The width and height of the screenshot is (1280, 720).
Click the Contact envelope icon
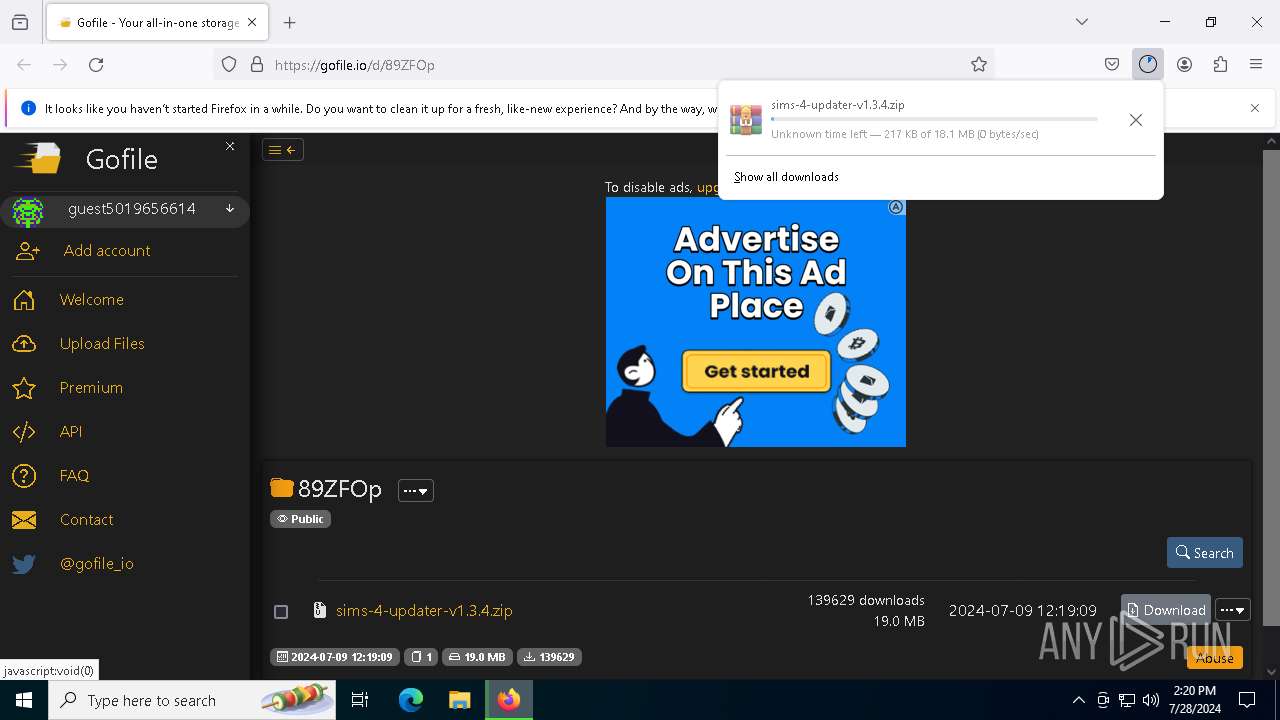pos(24,520)
